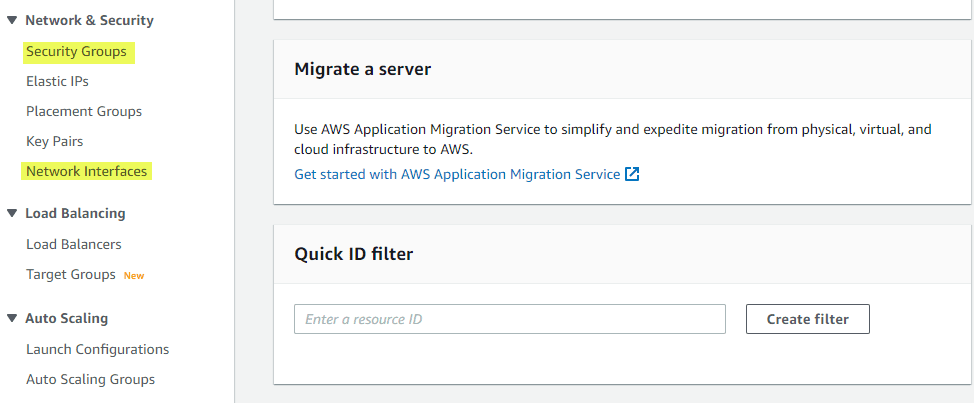This screenshot has height=403, width=974.
Task: Click the Migrate a server panel heading
Action: tap(362, 69)
